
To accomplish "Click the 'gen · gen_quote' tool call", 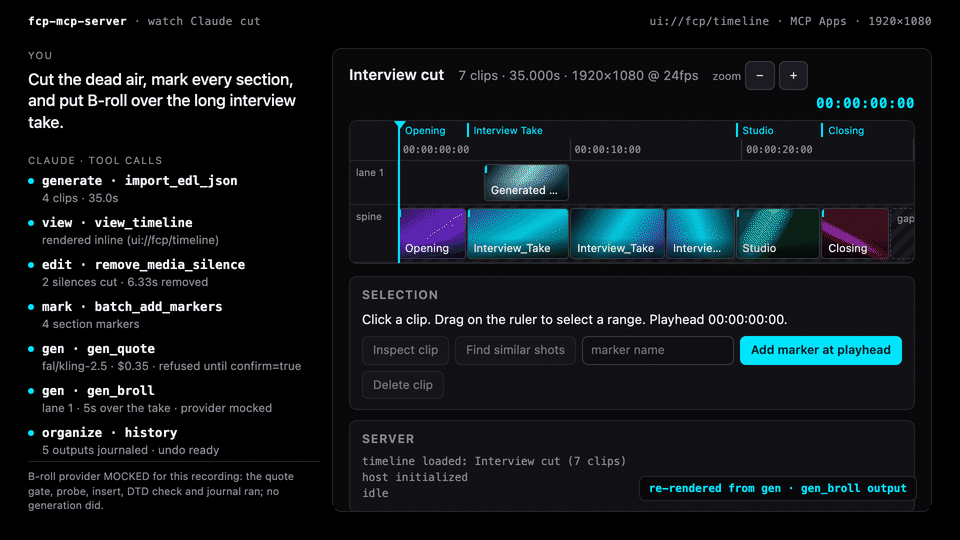I will tap(98, 349).
